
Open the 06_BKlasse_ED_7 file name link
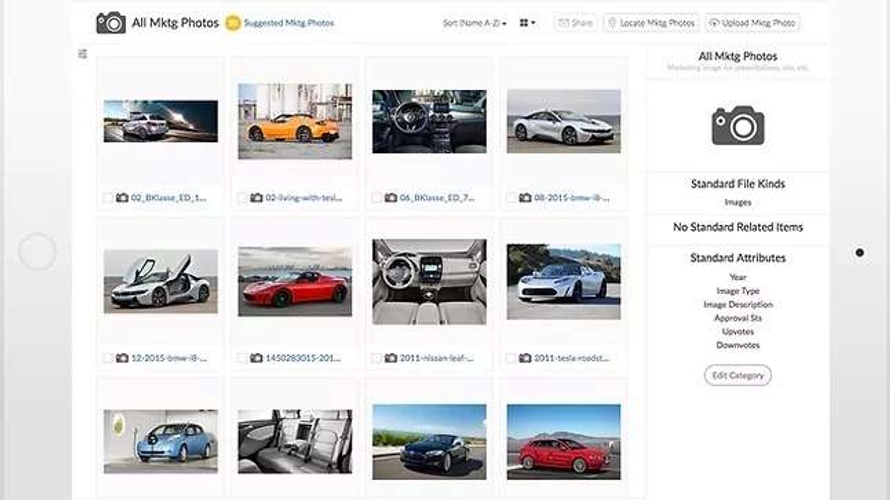pos(437,198)
